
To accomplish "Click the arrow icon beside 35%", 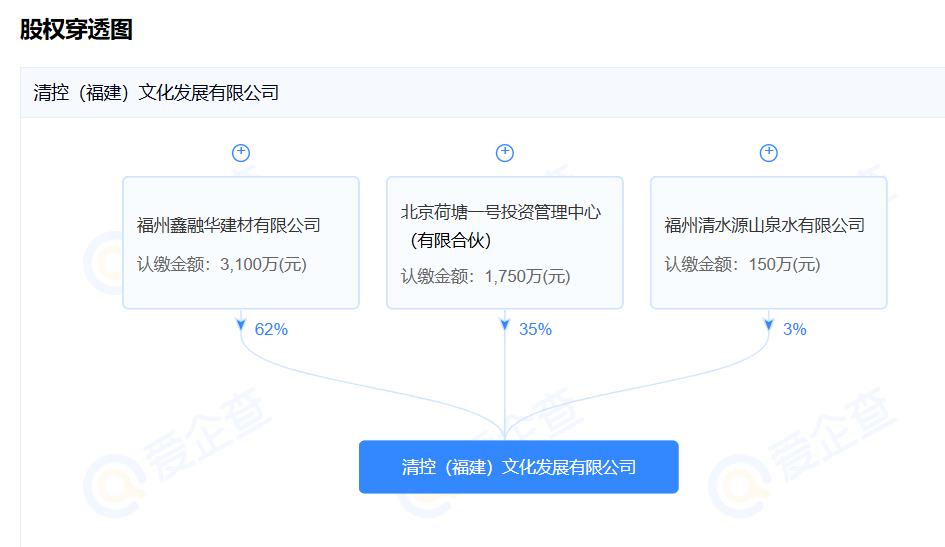I will tap(505, 326).
